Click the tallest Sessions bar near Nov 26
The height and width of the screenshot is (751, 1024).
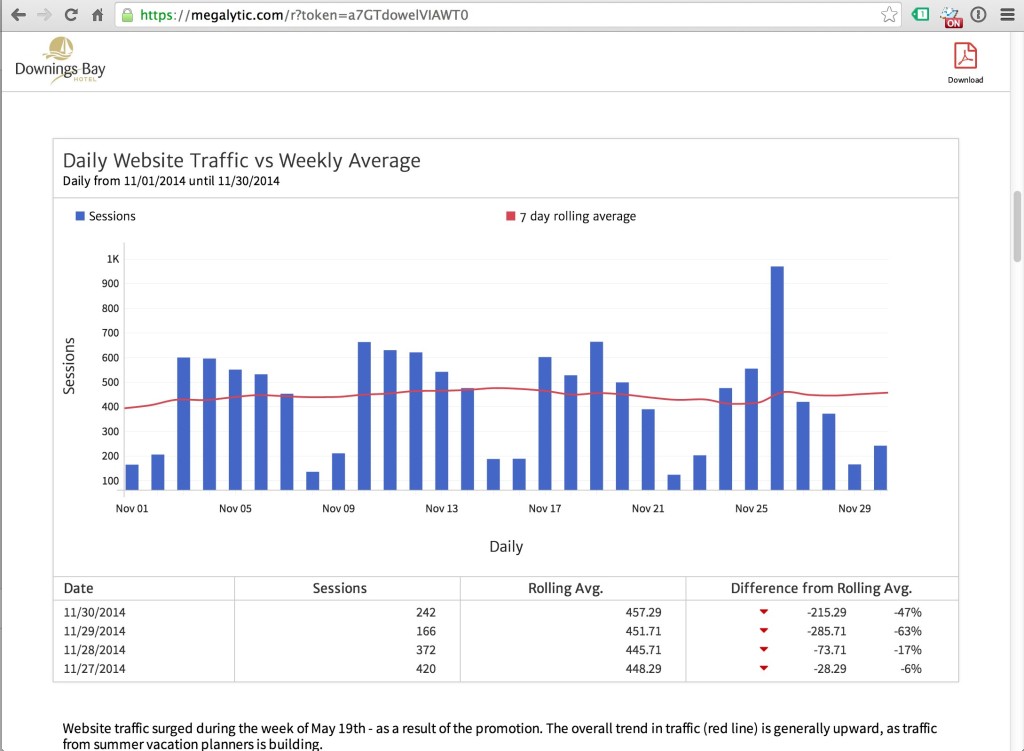click(777, 378)
